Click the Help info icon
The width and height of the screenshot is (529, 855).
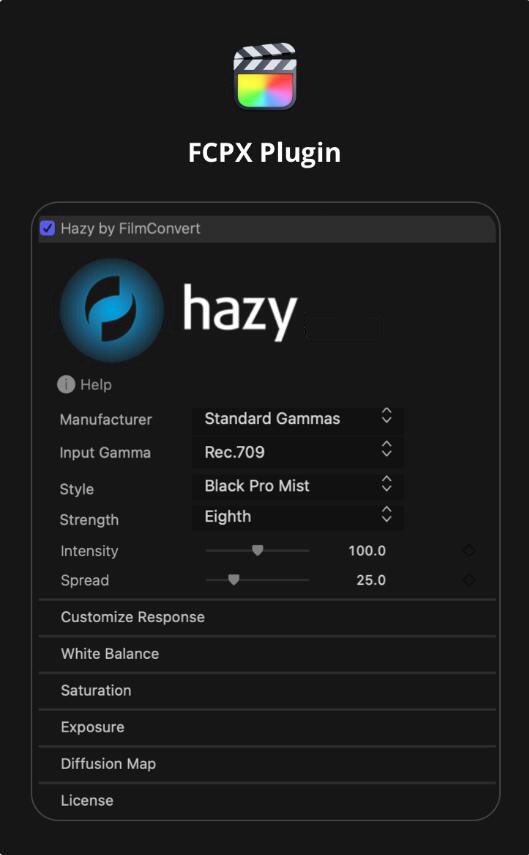point(66,384)
